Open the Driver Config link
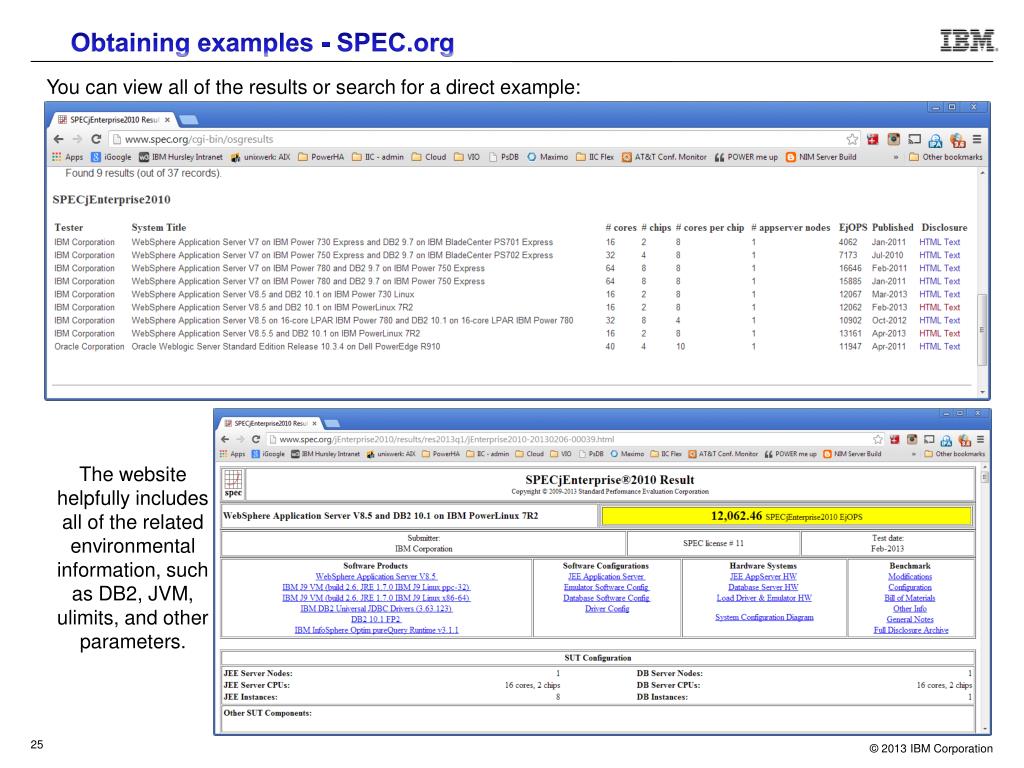1024x768 pixels. (x=607, y=609)
